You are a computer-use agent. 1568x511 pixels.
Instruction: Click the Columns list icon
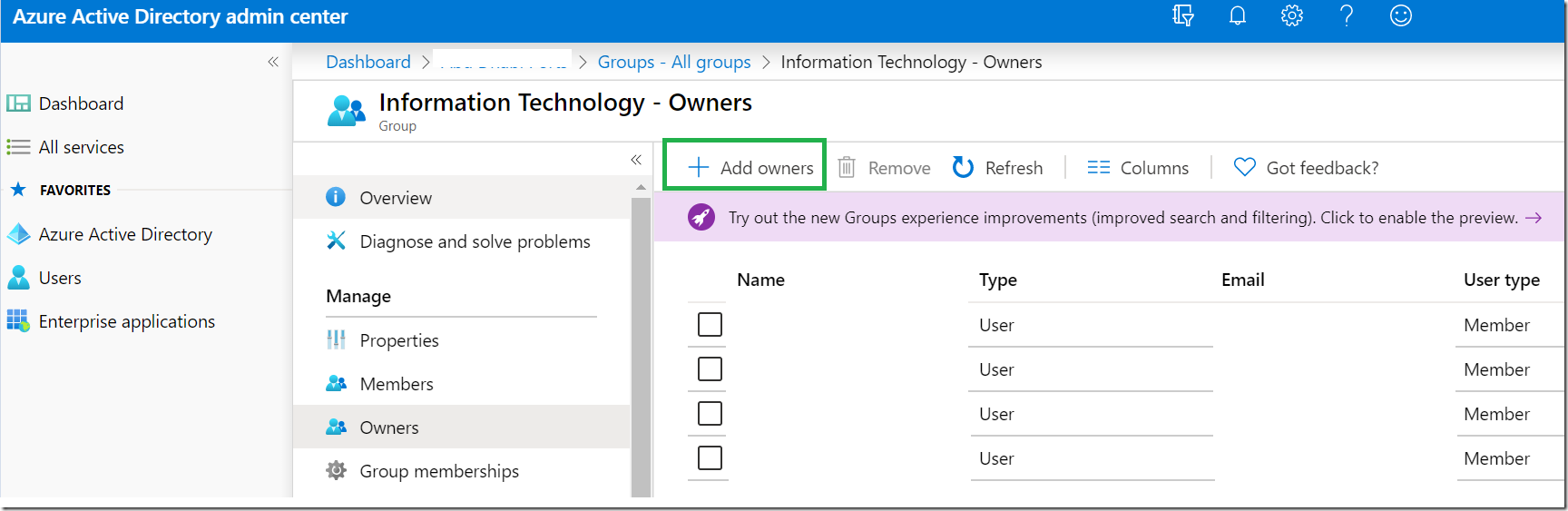[x=1099, y=167]
